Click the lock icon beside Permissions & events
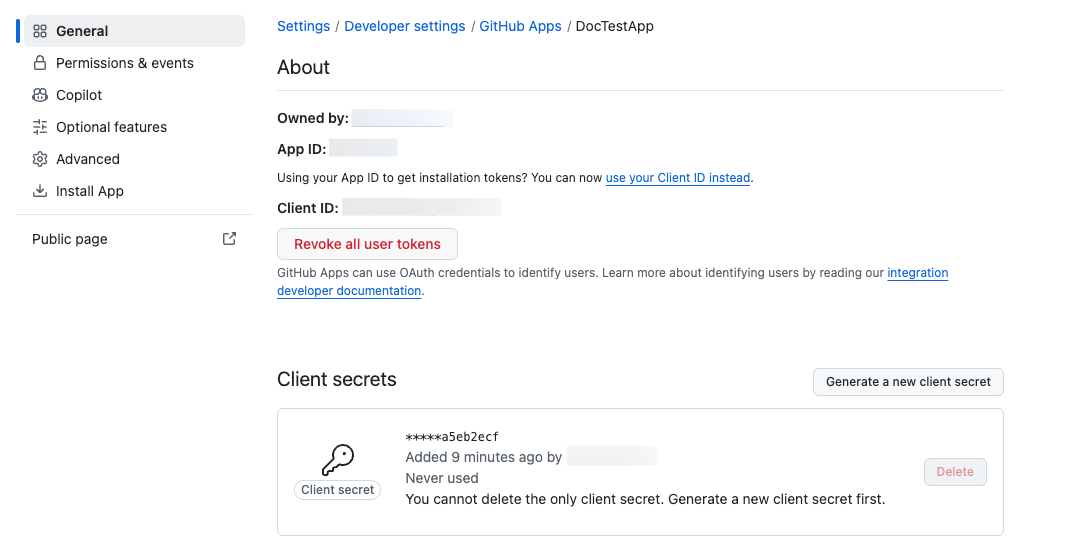Viewport: 1065px width, 557px height. click(x=40, y=63)
